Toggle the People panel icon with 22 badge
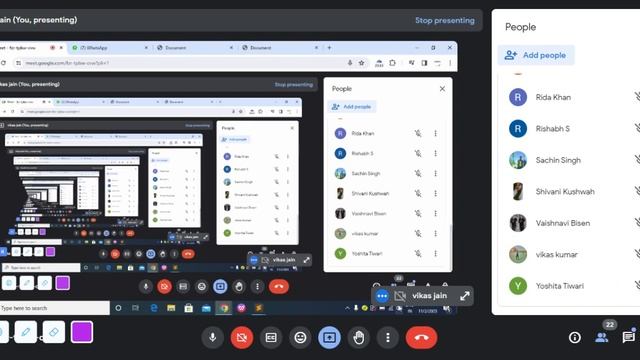640x360 pixels. (x=602, y=338)
